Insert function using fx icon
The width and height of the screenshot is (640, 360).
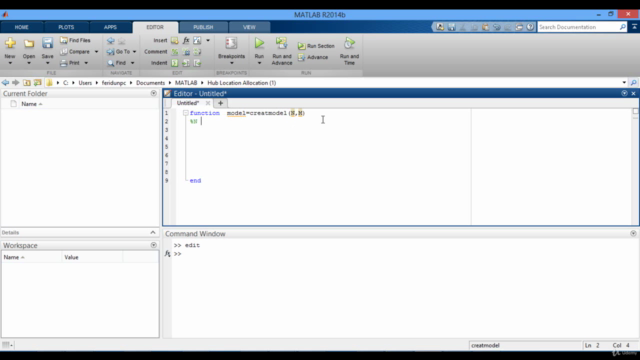(186, 40)
